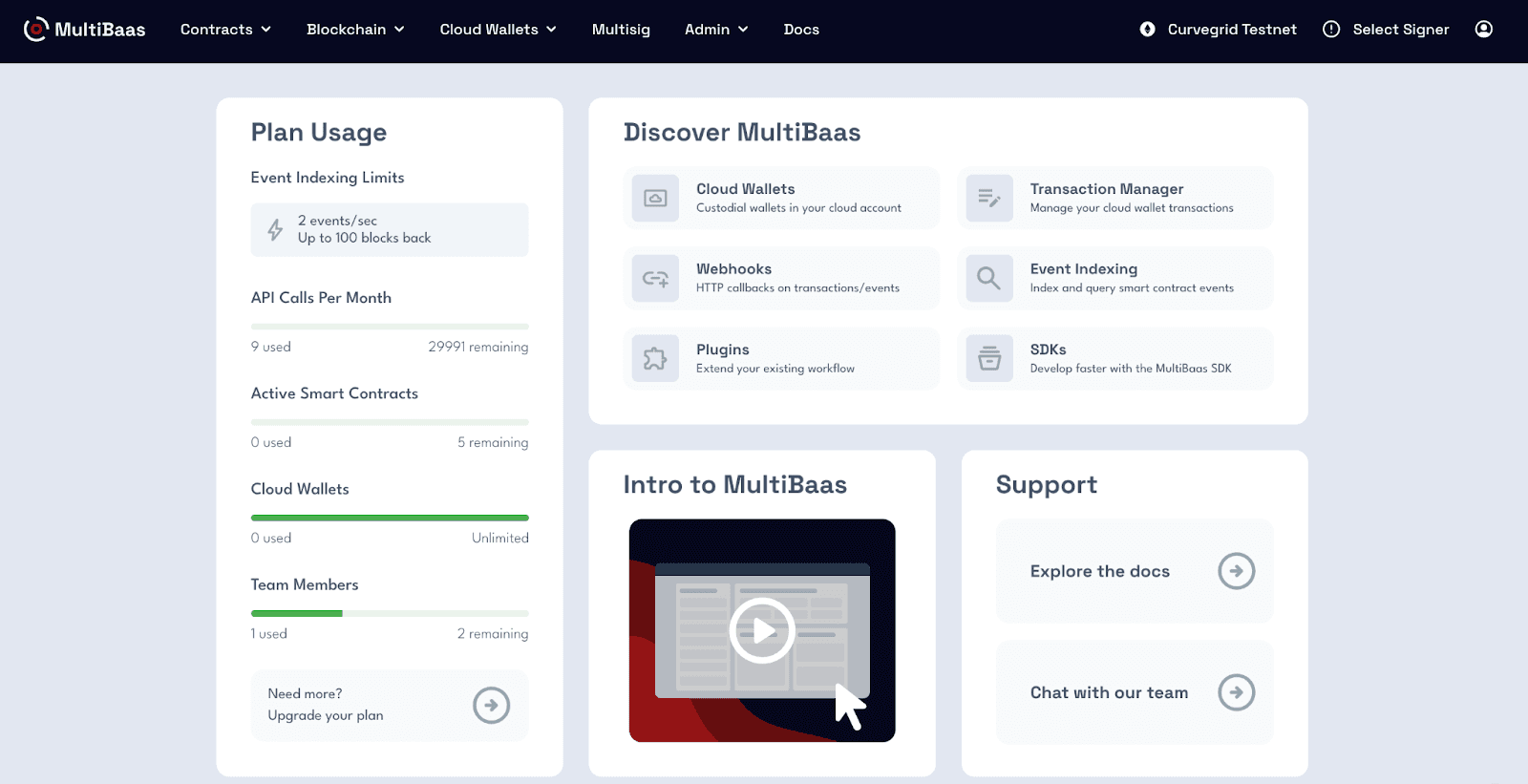1528x784 pixels.
Task: Expand the Cloud Wallets menu chevron
Action: (551, 30)
